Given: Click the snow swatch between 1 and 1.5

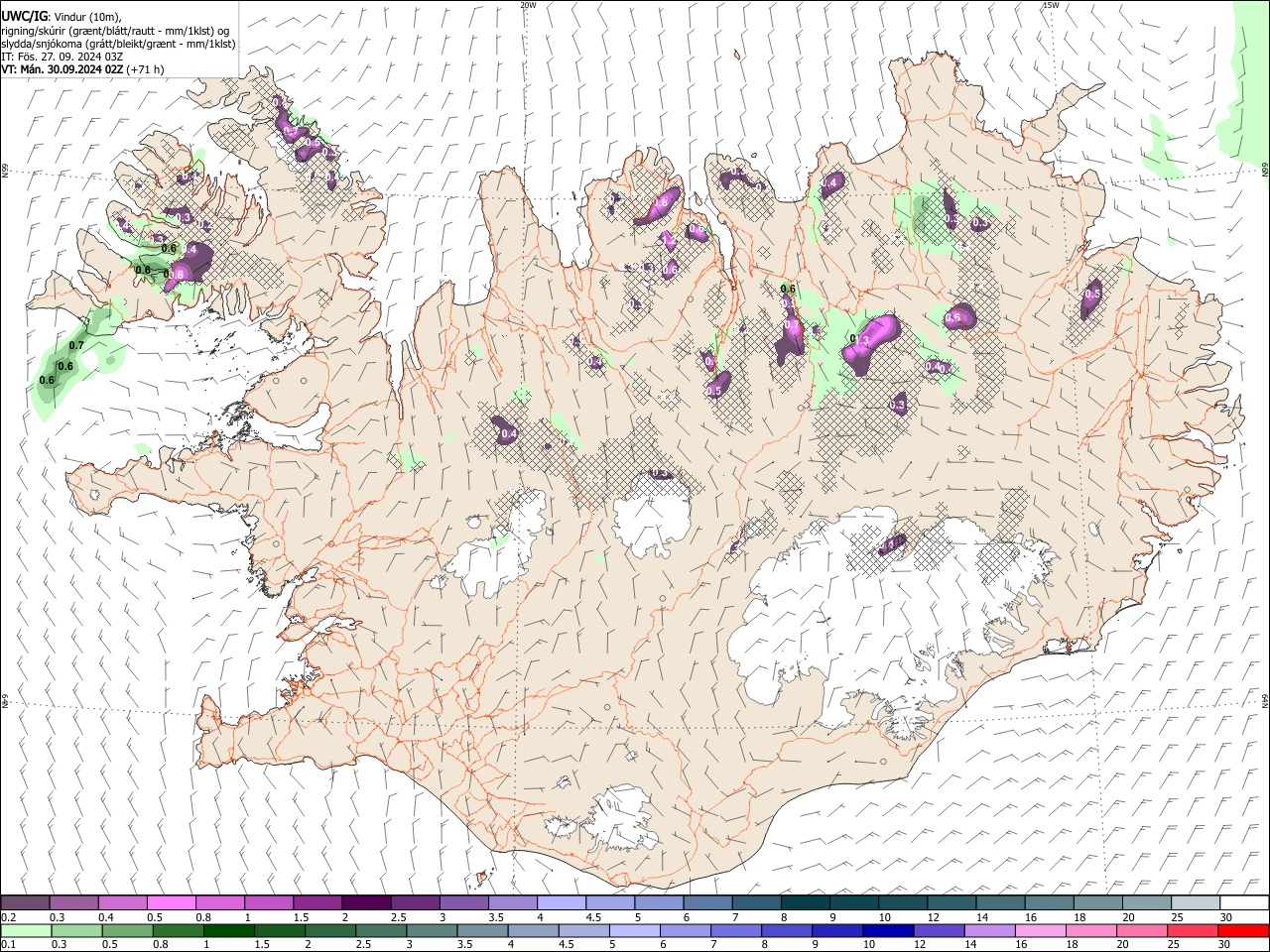Looking at the screenshot, I should pyautogui.click(x=269, y=902).
